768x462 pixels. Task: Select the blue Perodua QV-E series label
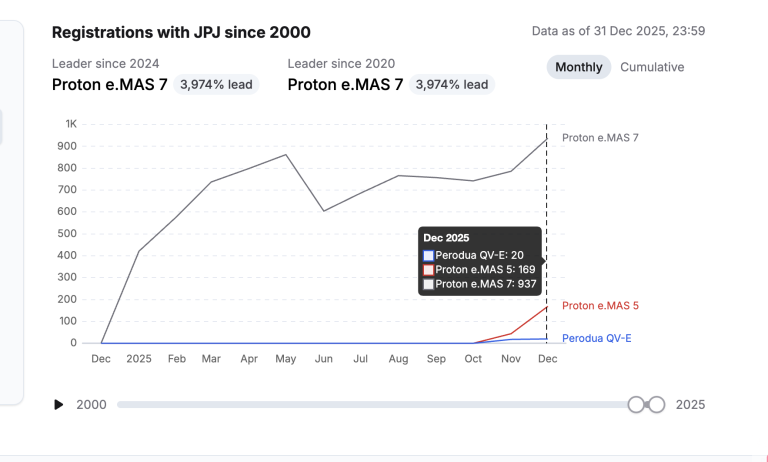597,339
